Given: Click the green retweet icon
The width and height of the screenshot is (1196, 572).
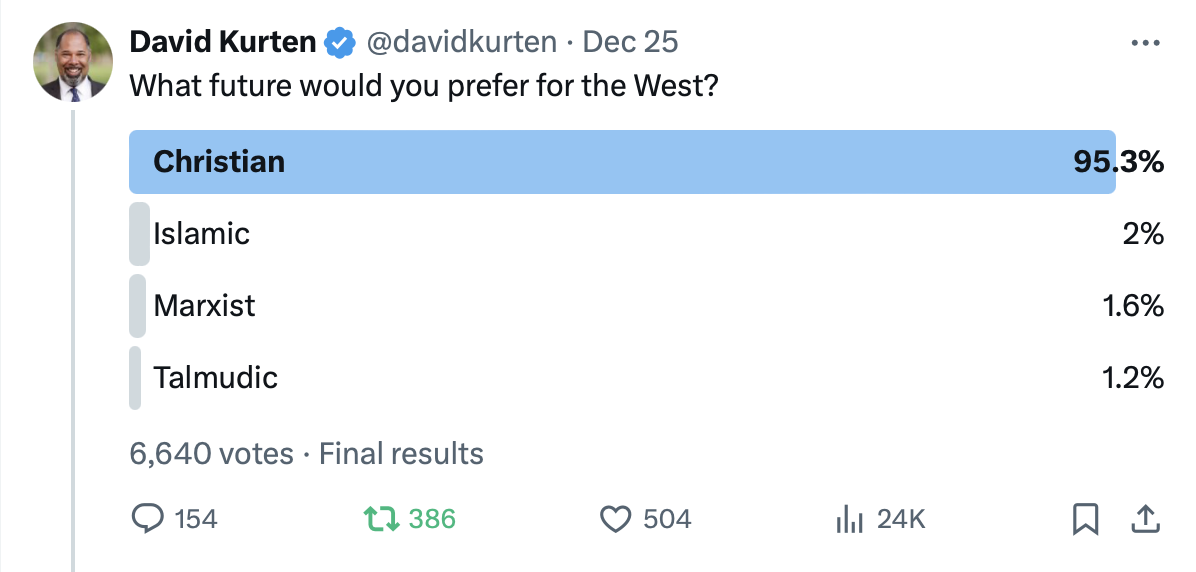Looking at the screenshot, I should [x=381, y=519].
